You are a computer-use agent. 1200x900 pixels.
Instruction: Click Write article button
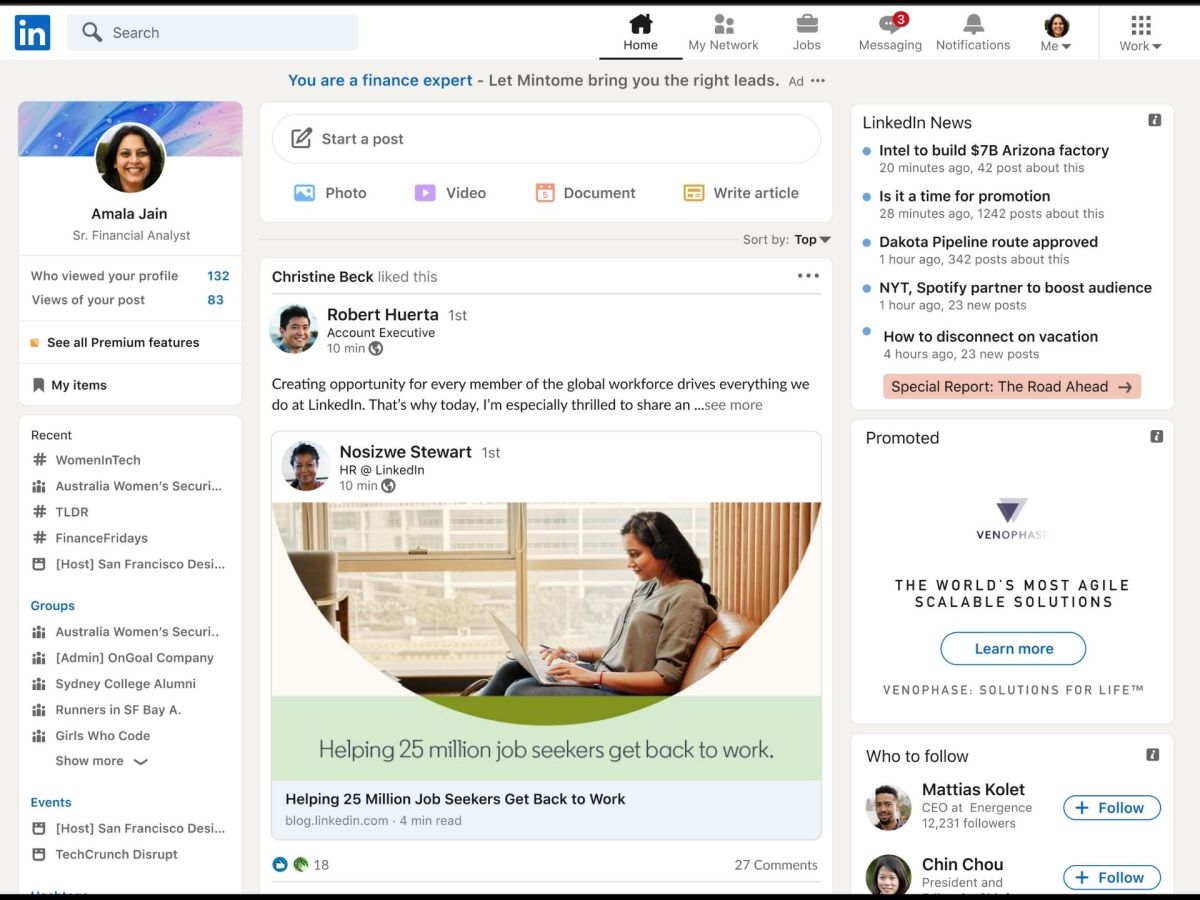741,193
